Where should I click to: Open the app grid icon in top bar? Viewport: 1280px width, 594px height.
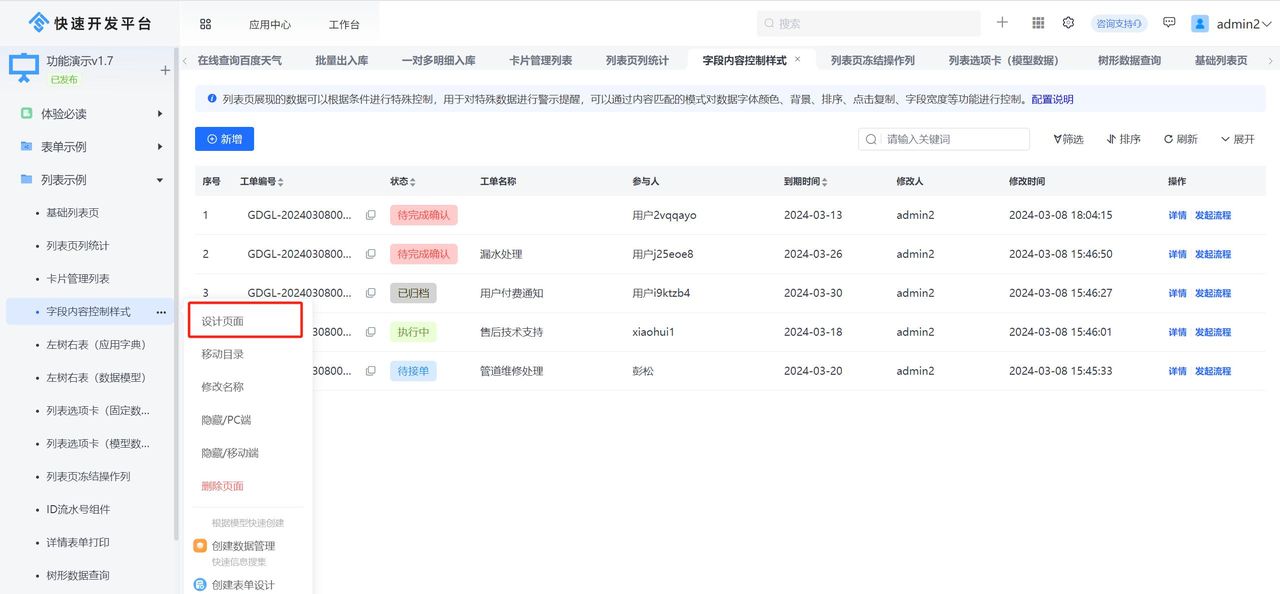(1038, 22)
